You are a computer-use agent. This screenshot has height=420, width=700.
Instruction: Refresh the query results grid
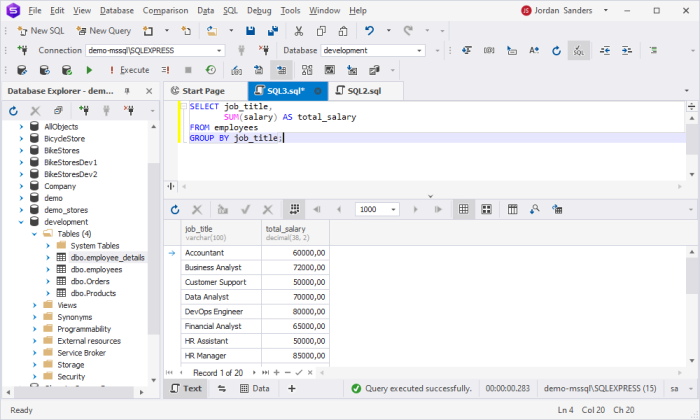175,210
